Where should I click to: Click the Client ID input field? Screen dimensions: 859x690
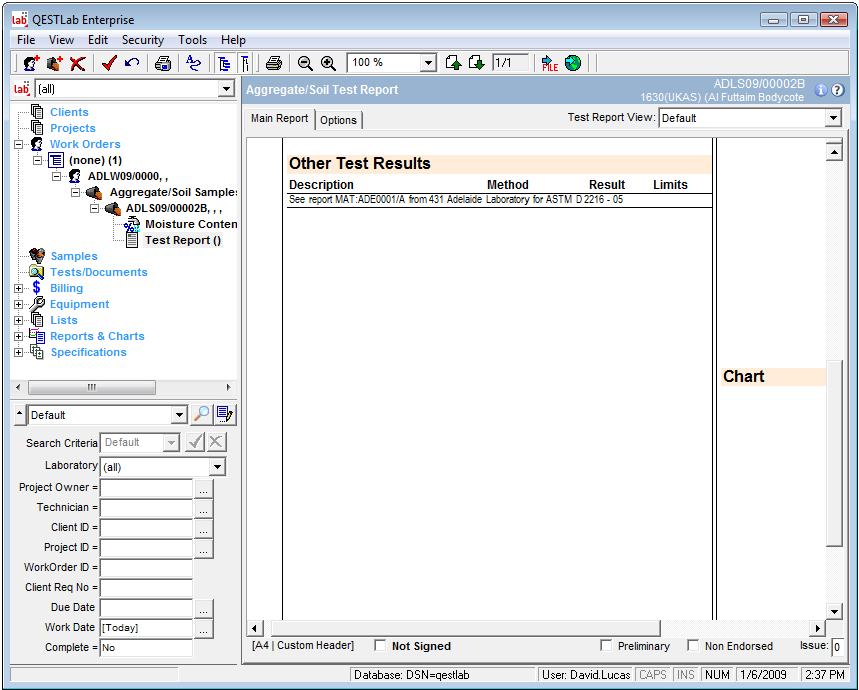(146, 528)
